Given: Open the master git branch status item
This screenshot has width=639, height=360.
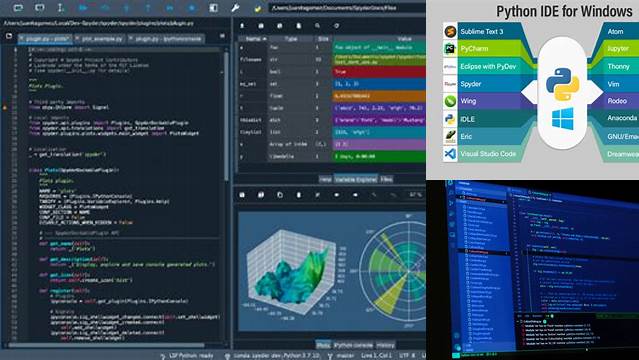Looking at the screenshot, I should (342, 356).
